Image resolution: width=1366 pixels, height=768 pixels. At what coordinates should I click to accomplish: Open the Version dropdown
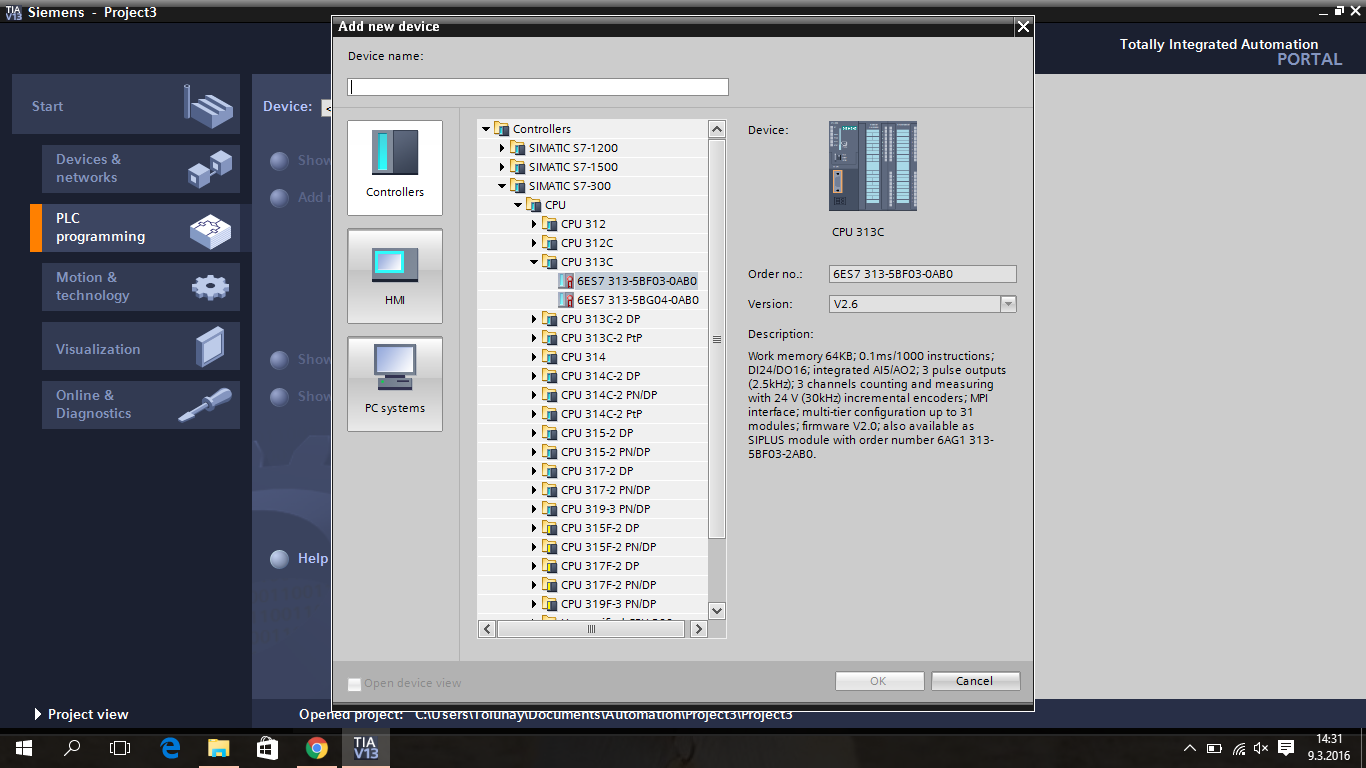pyautogui.click(x=1008, y=304)
